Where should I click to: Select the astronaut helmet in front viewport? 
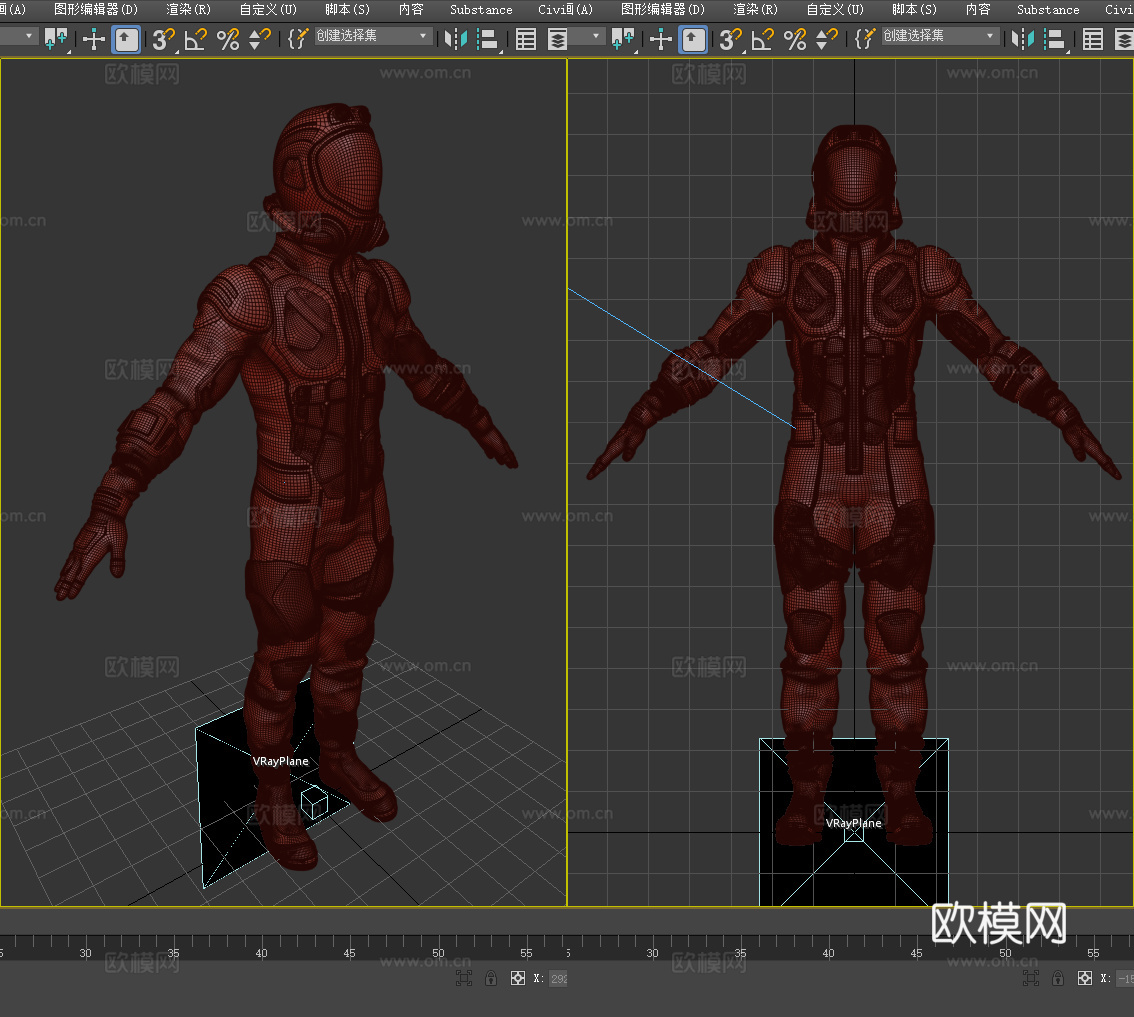(x=855, y=181)
